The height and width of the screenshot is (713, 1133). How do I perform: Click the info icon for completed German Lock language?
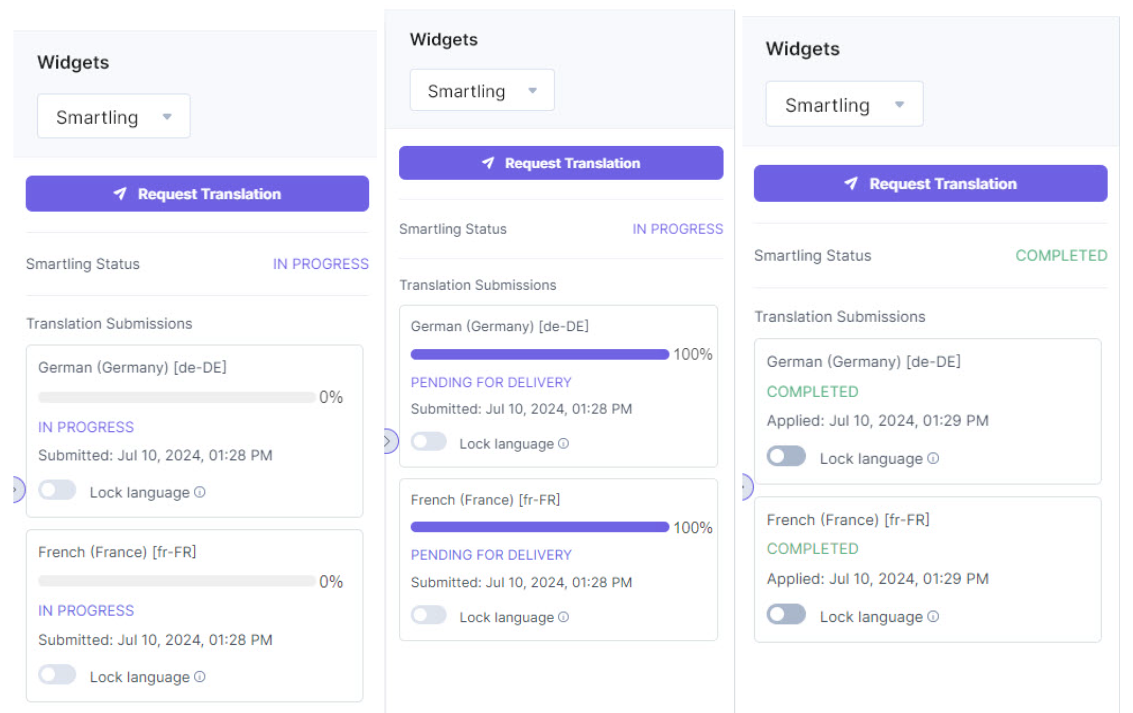[934, 458]
